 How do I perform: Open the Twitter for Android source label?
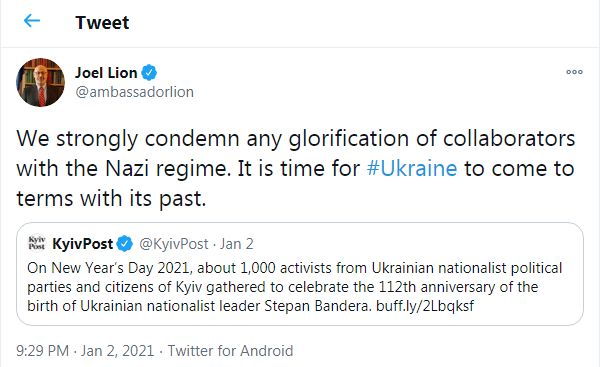pos(230,351)
